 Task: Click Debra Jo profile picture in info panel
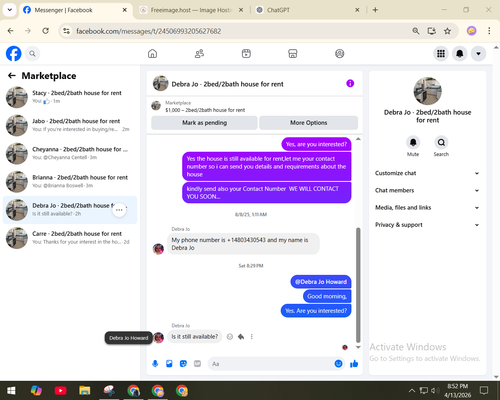[427, 91]
